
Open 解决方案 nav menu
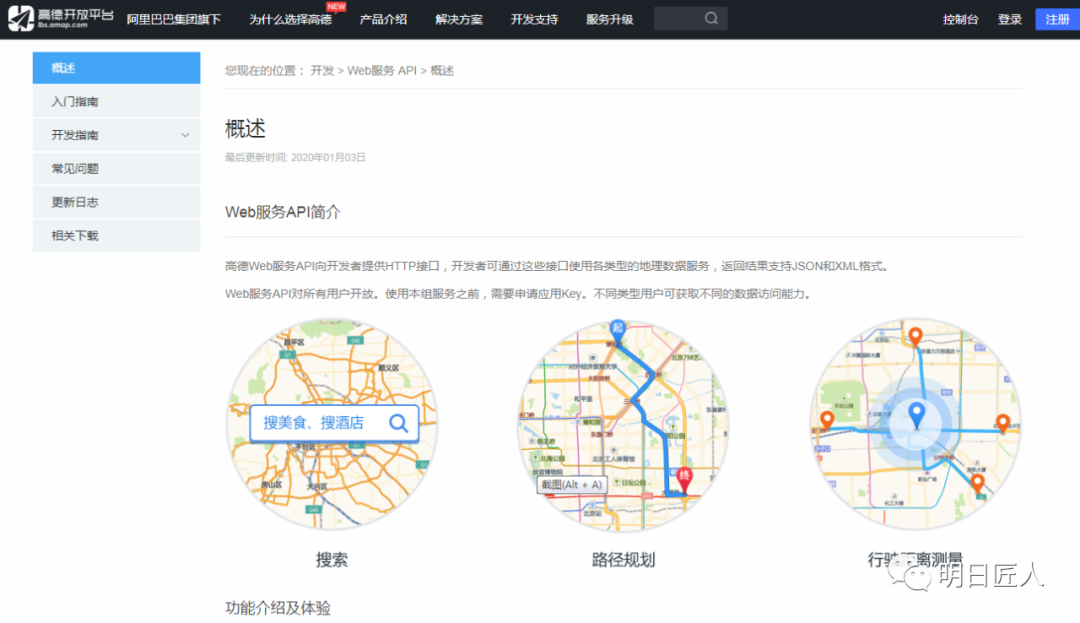point(459,19)
